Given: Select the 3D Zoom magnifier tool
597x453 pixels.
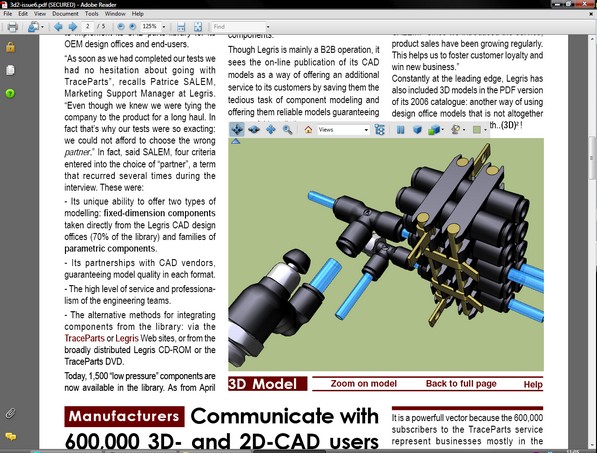Looking at the screenshot, I should (287, 129).
